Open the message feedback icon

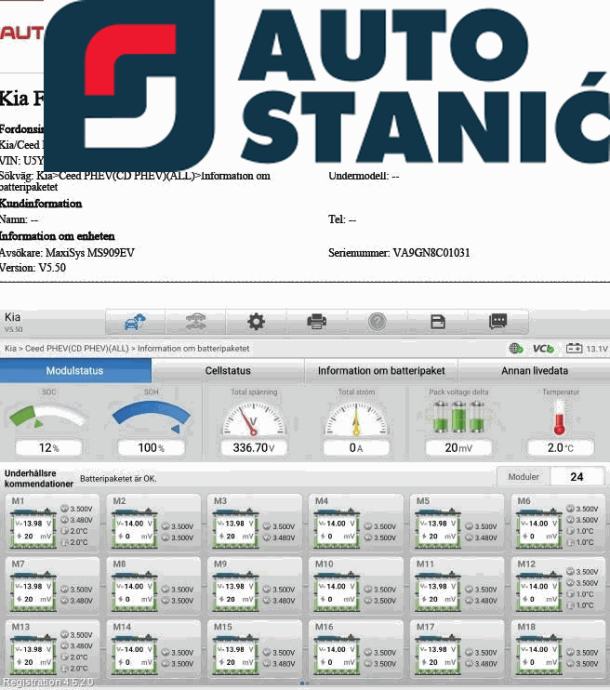click(498, 322)
